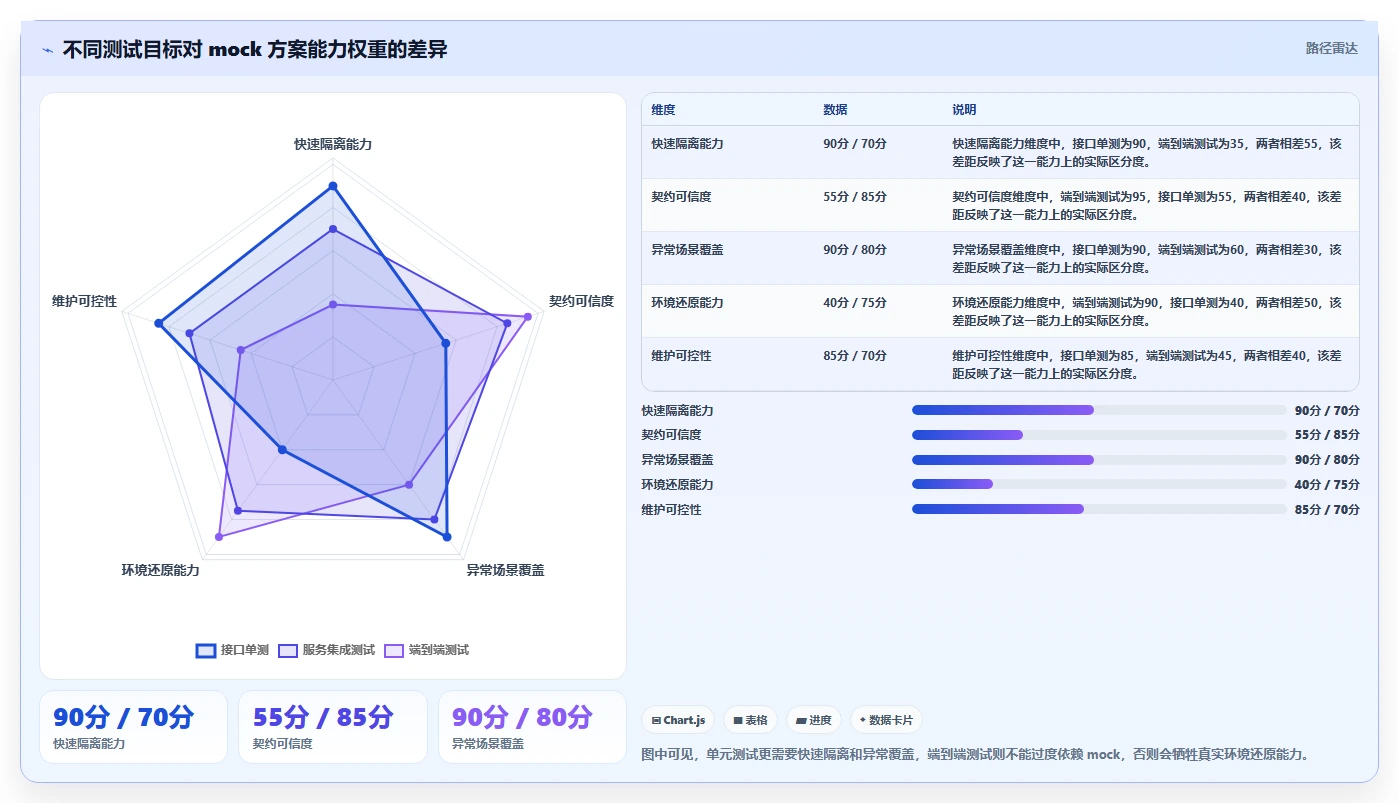Select the 数据卡片 tag
Viewport: 1399px width, 803px height.
click(x=886, y=720)
